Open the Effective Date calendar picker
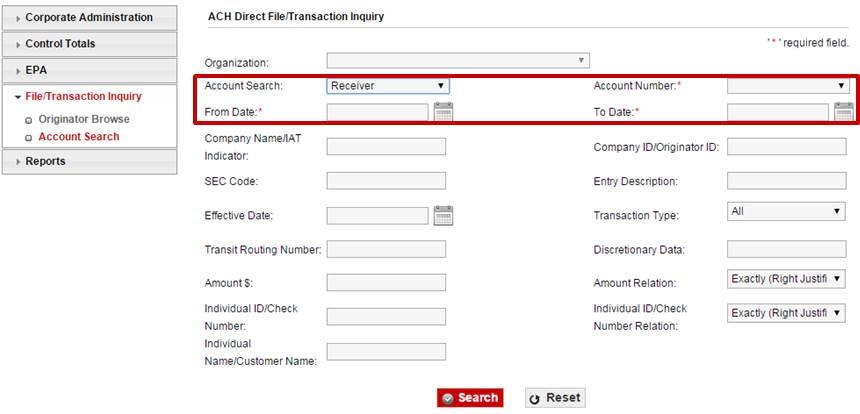Viewport: 860px width, 414px height. [x=443, y=215]
